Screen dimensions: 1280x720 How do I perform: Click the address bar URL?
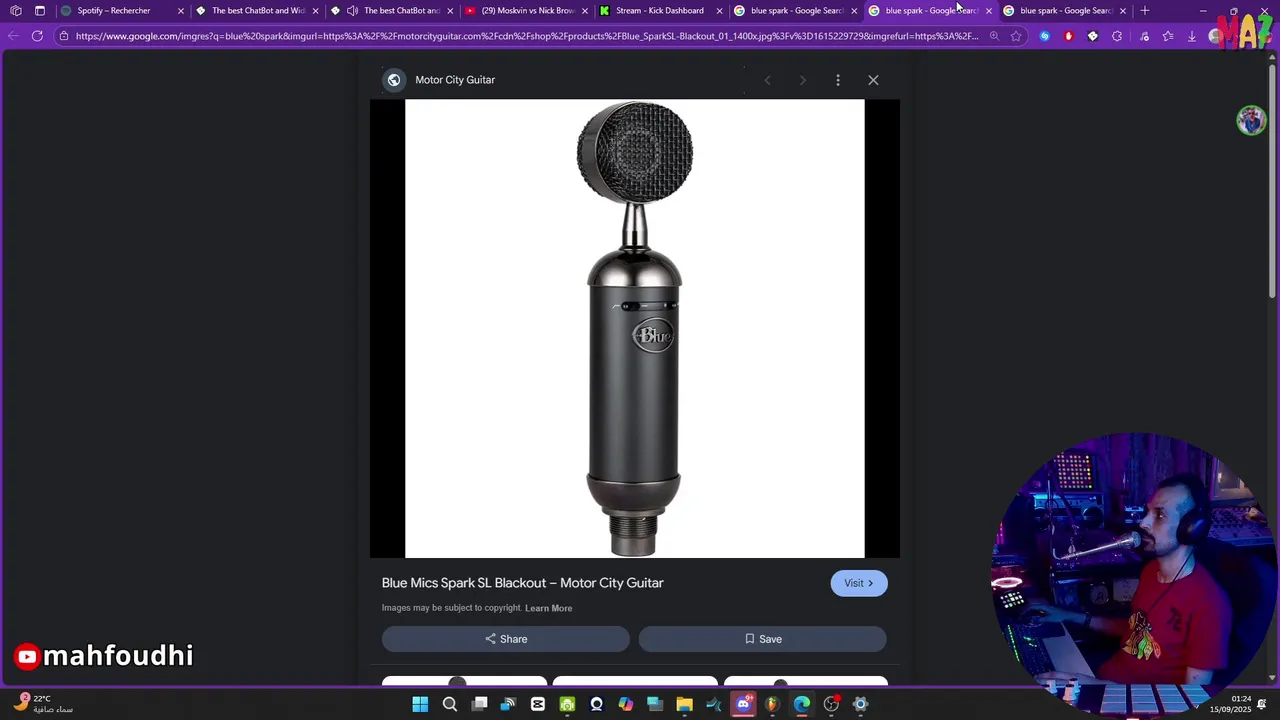click(527, 36)
